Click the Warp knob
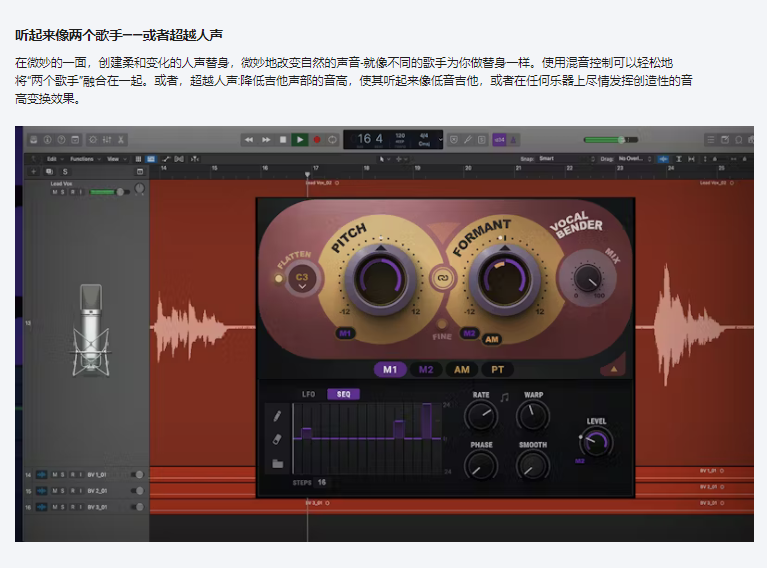Screen dimensions: 767x568 click(533, 416)
